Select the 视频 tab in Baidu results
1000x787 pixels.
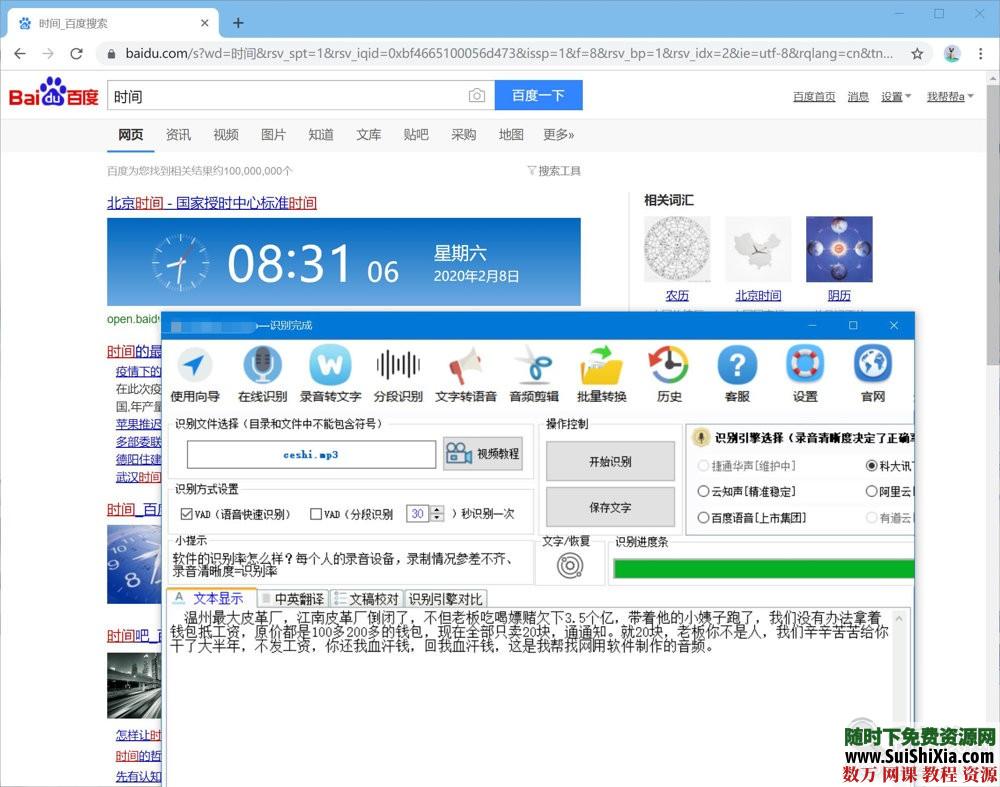pyautogui.click(x=226, y=134)
